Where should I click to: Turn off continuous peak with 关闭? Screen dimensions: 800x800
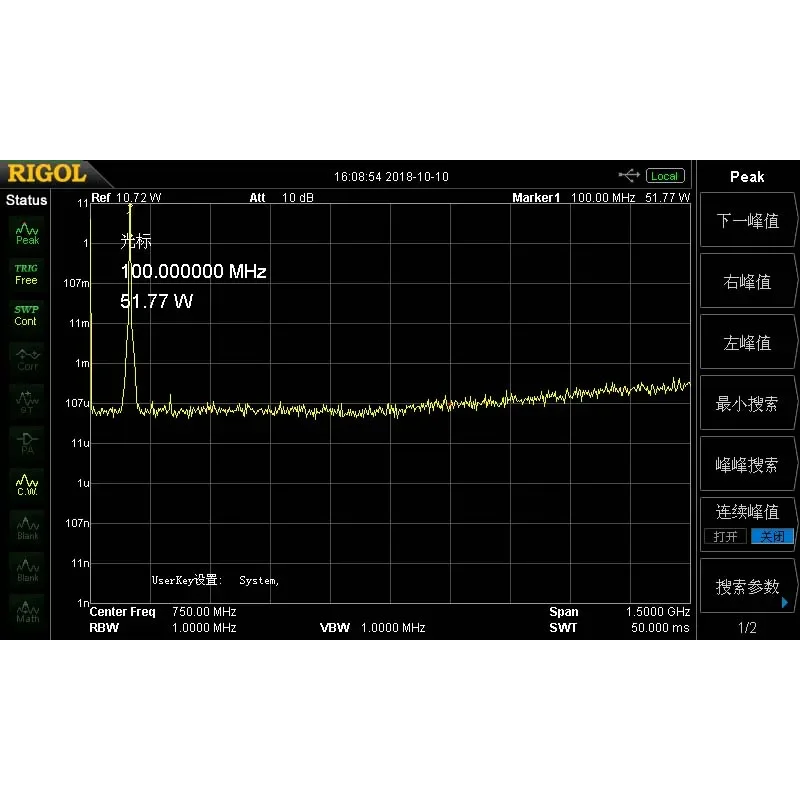pyautogui.click(x=772, y=536)
